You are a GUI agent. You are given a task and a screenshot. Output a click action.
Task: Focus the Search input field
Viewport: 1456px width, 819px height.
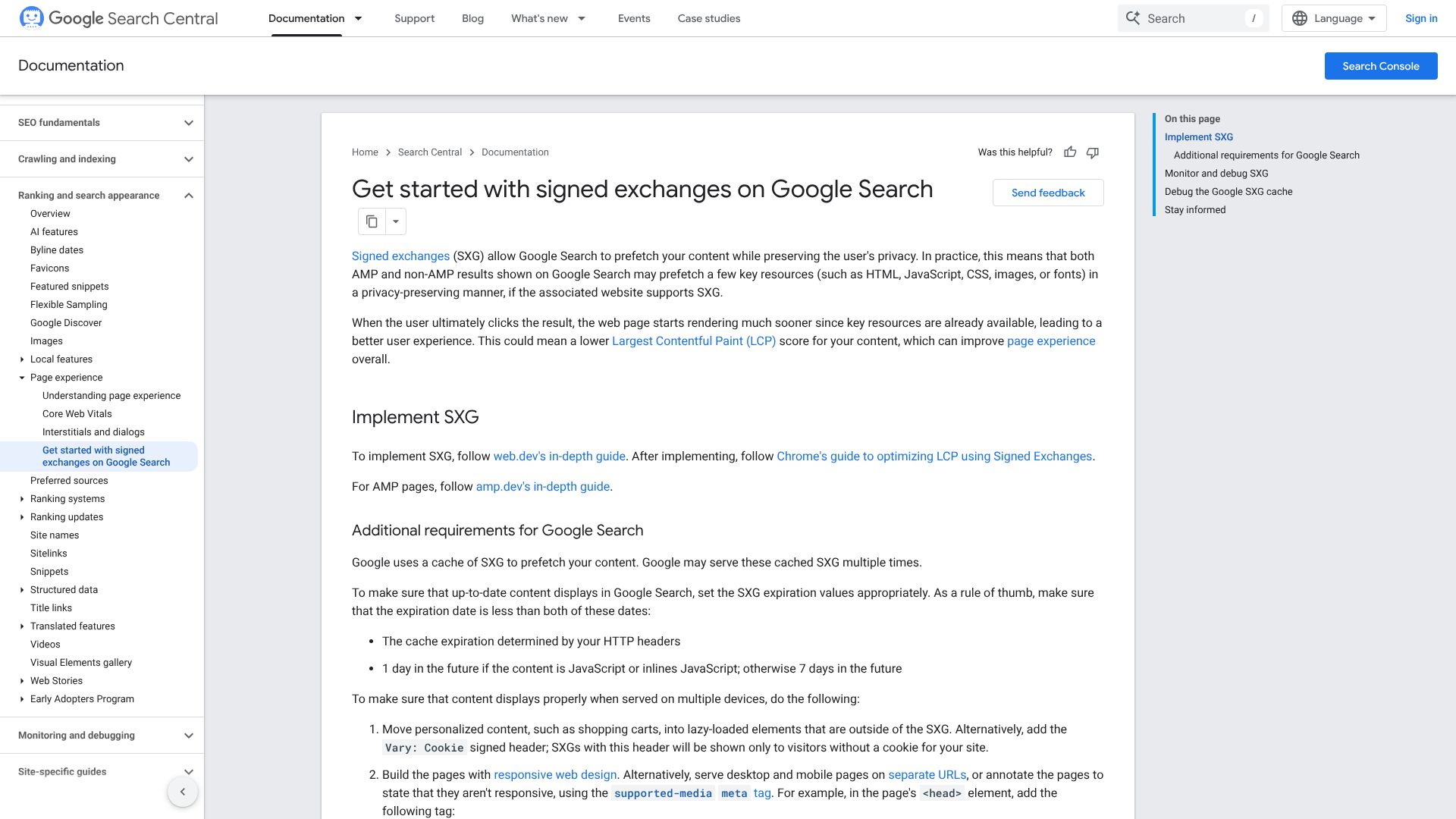pos(1193,18)
